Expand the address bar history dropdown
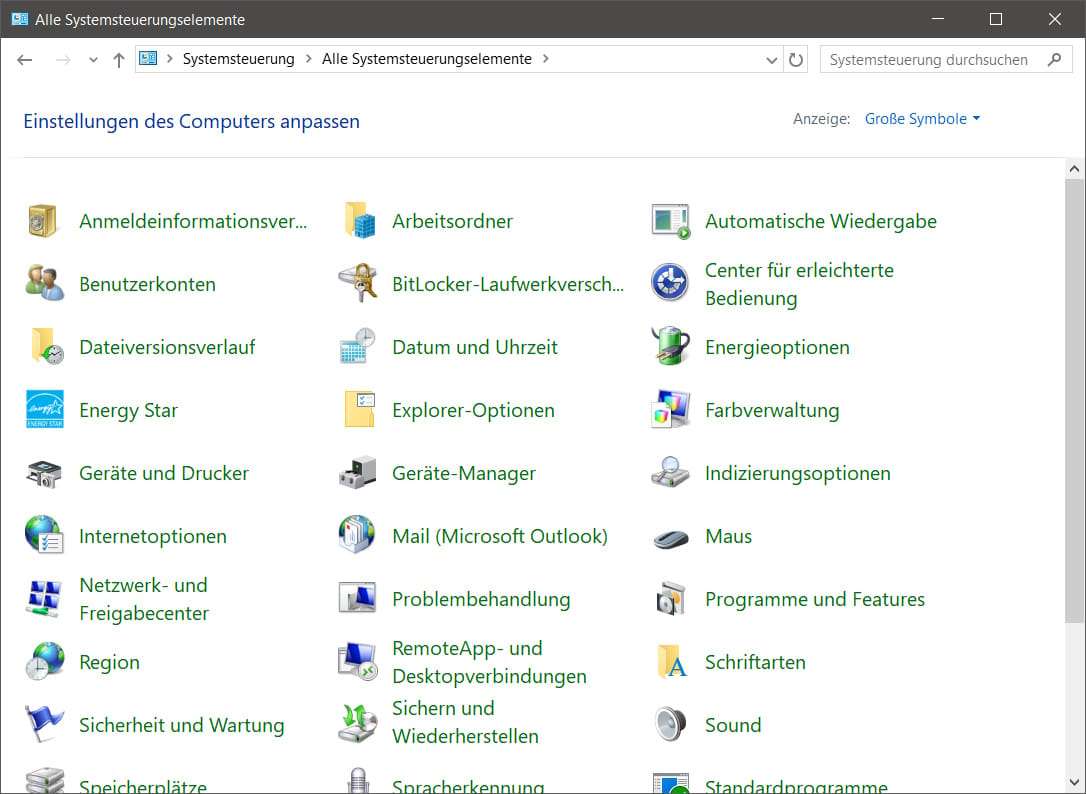Viewport: 1086px width, 794px height. click(x=771, y=60)
